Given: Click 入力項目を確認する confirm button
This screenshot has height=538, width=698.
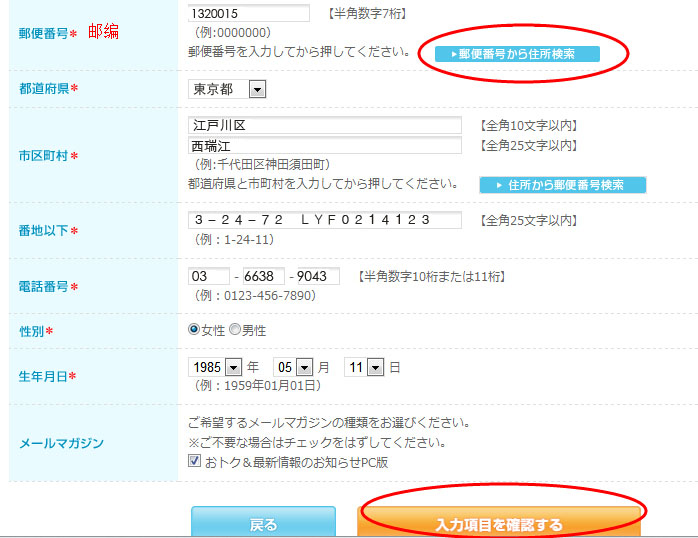Looking at the screenshot, I should [x=499, y=524].
